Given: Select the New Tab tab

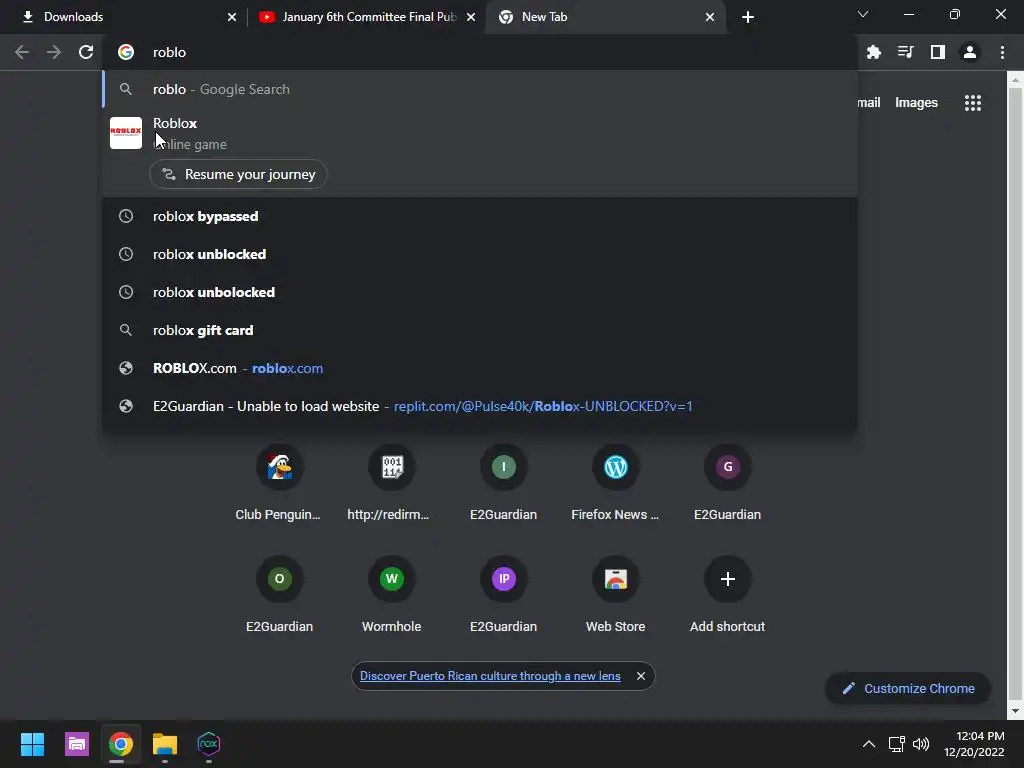Looking at the screenshot, I should point(605,17).
